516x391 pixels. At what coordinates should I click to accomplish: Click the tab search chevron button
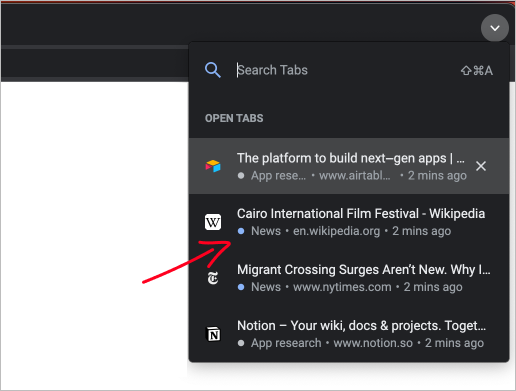pos(495,28)
